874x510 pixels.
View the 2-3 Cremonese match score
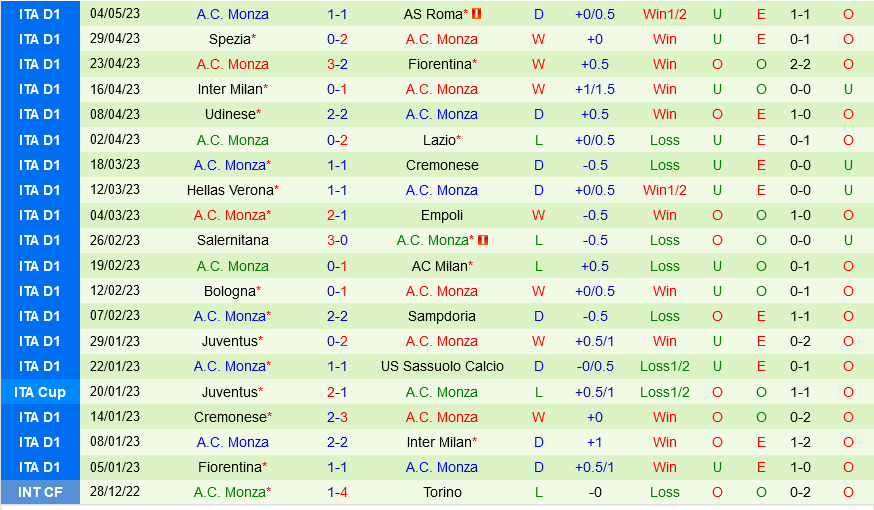tap(337, 417)
